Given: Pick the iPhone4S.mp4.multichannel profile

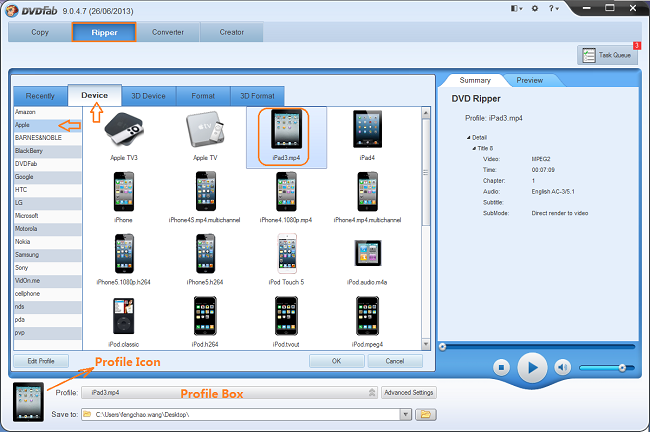Looking at the screenshot, I should [x=205, y=197].
